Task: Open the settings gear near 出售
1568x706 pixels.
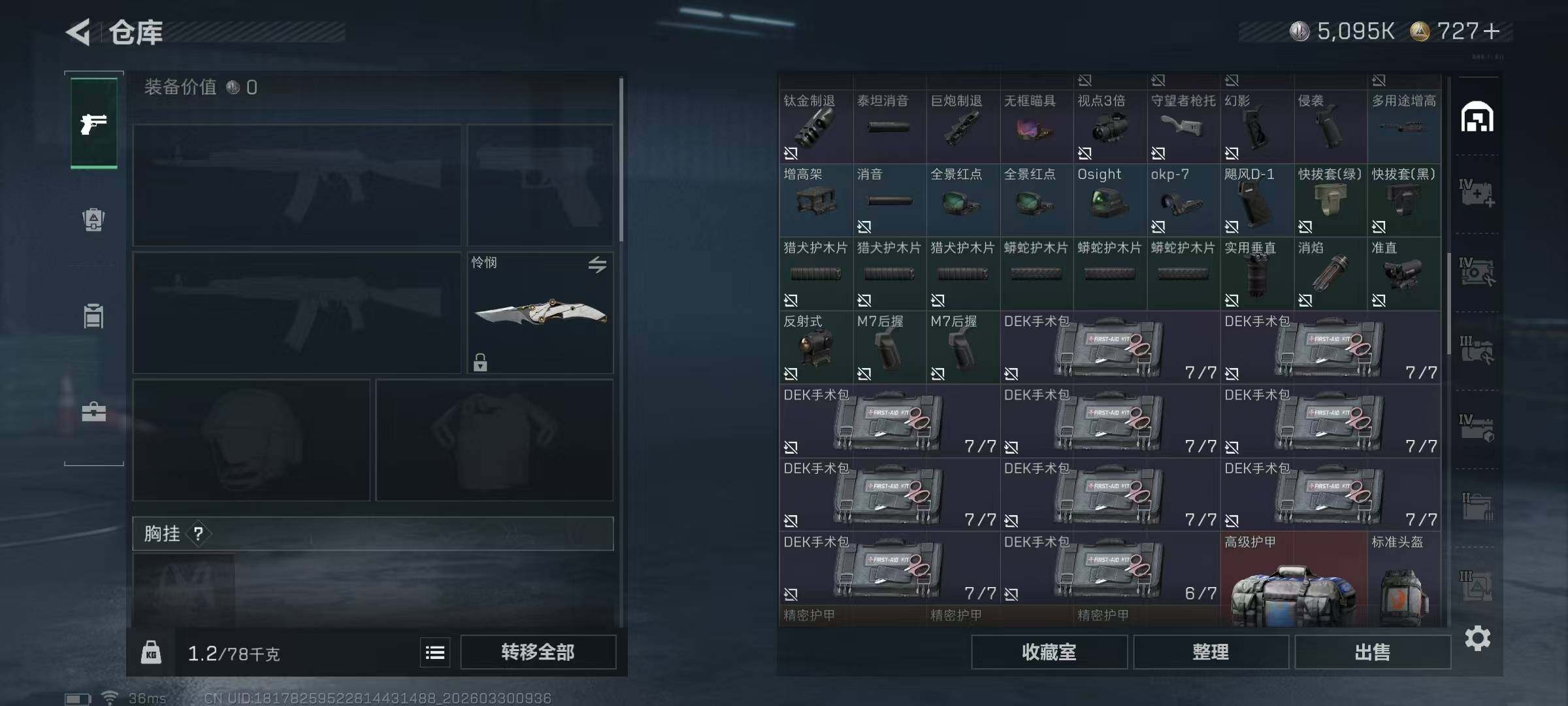Action: [1478, 638]
